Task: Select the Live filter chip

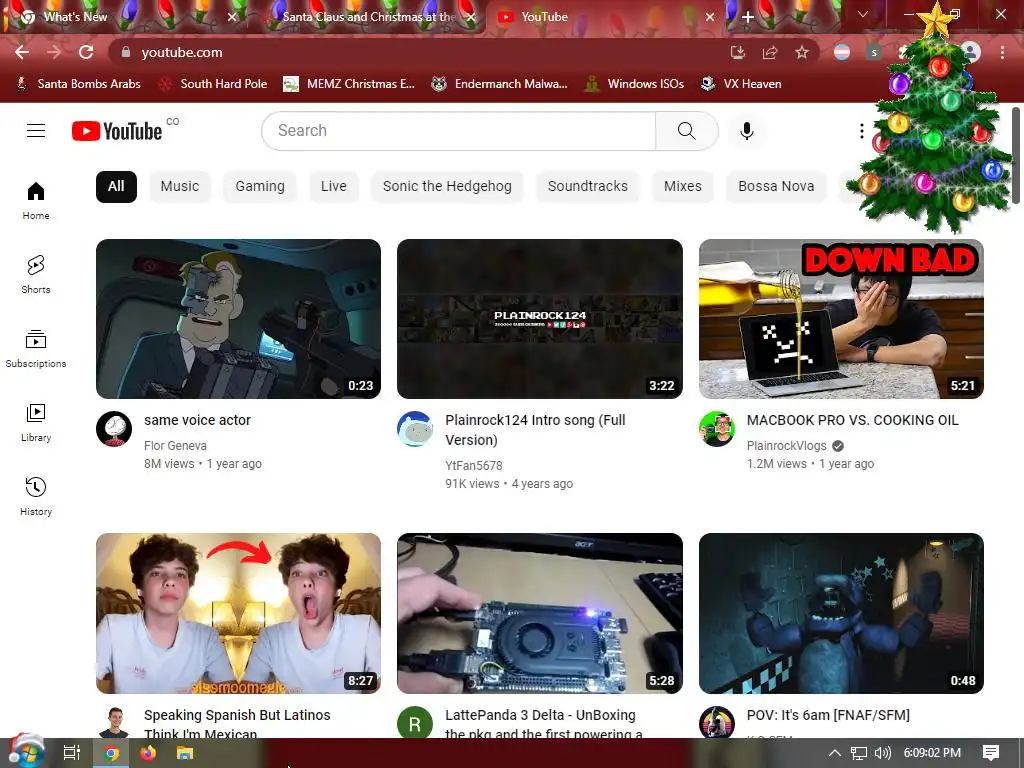Action: point(334,187)
